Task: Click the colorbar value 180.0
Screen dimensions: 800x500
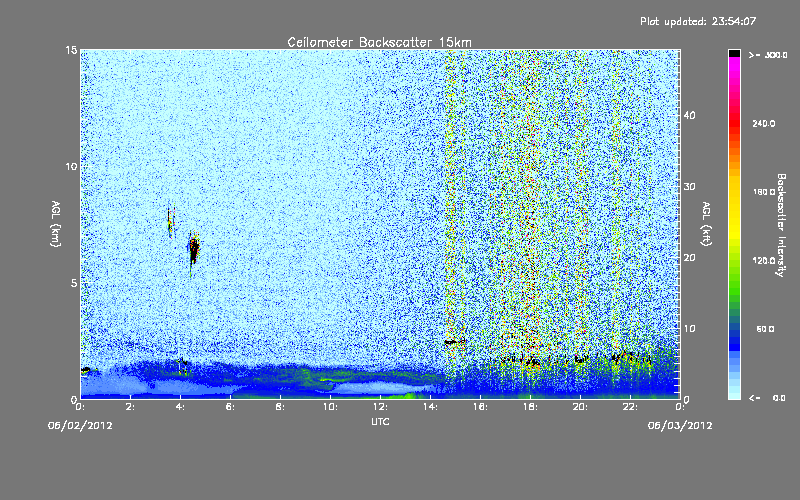Action: (x=763, y=192)
